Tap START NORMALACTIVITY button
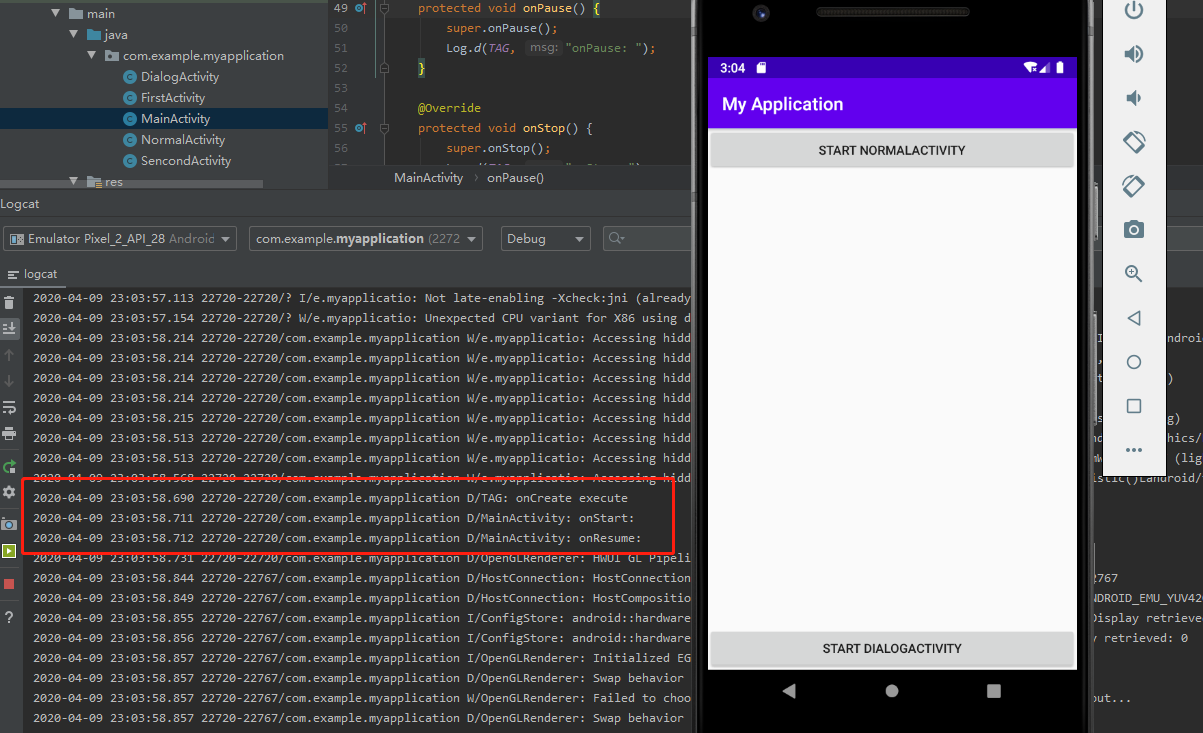 (x=891, y=150)
